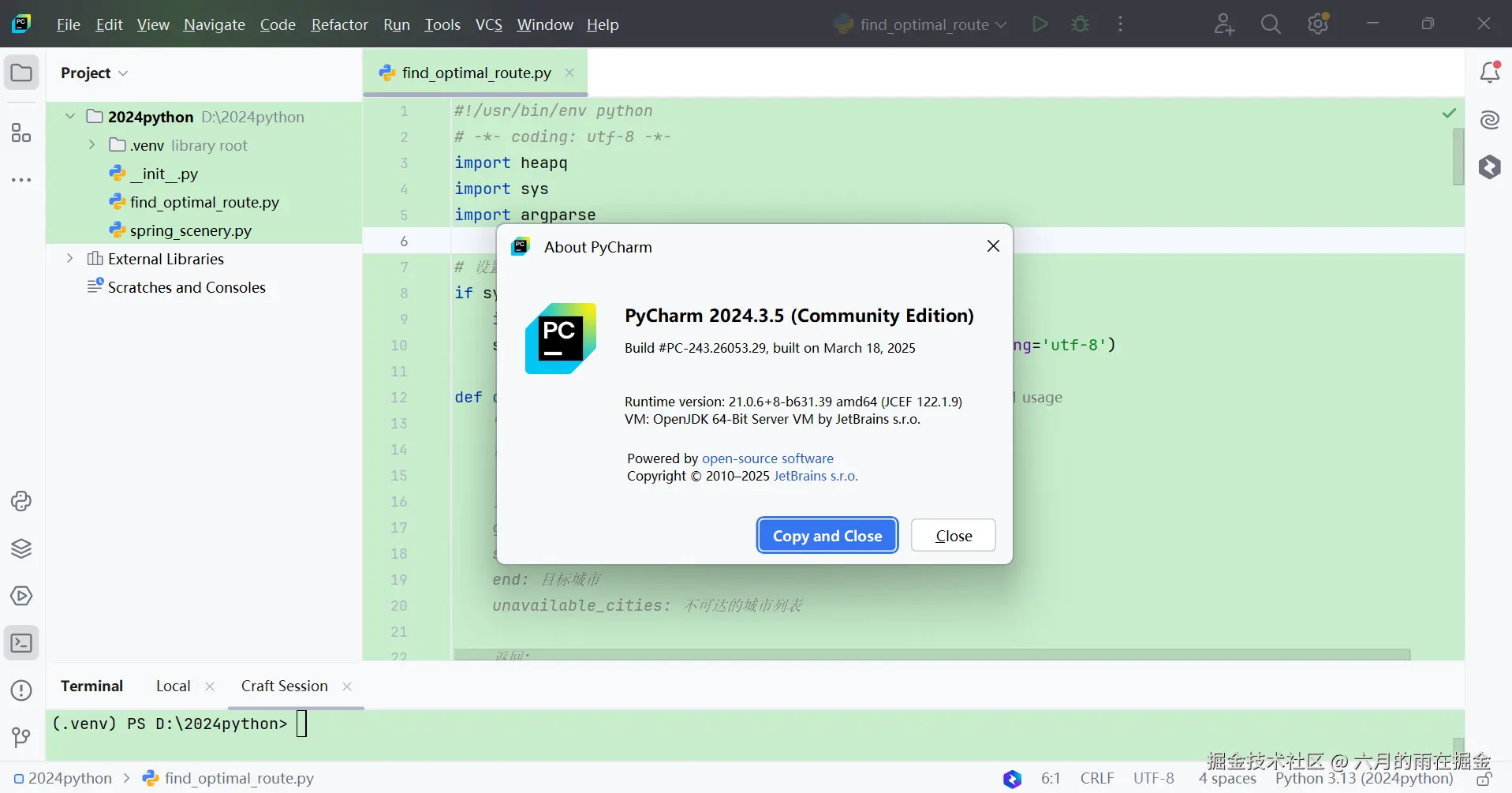Click the Close button in About dialog
The image size is (1512, 793).
click(954, 536)
